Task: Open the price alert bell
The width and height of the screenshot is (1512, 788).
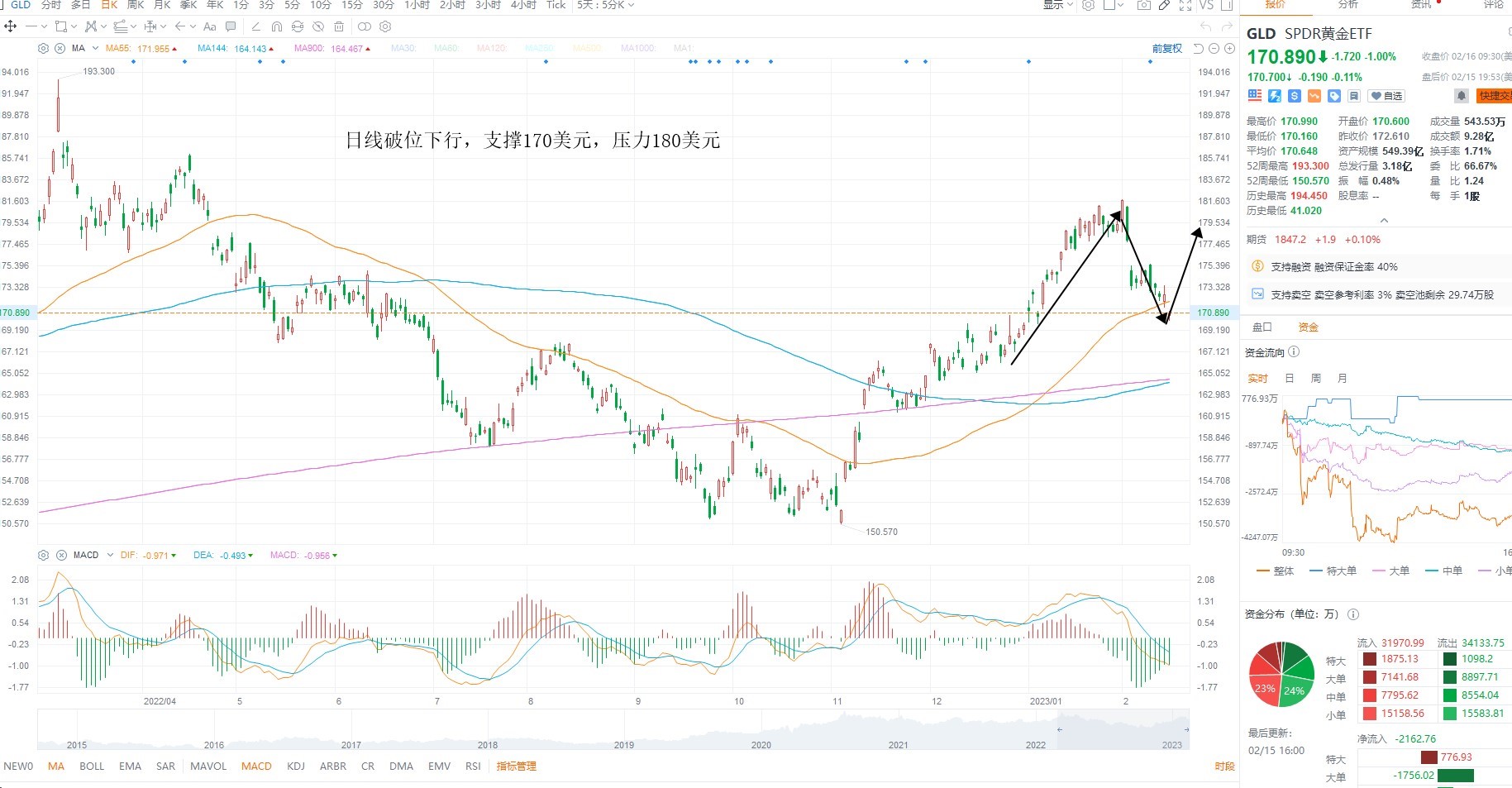Action: 1462,96
